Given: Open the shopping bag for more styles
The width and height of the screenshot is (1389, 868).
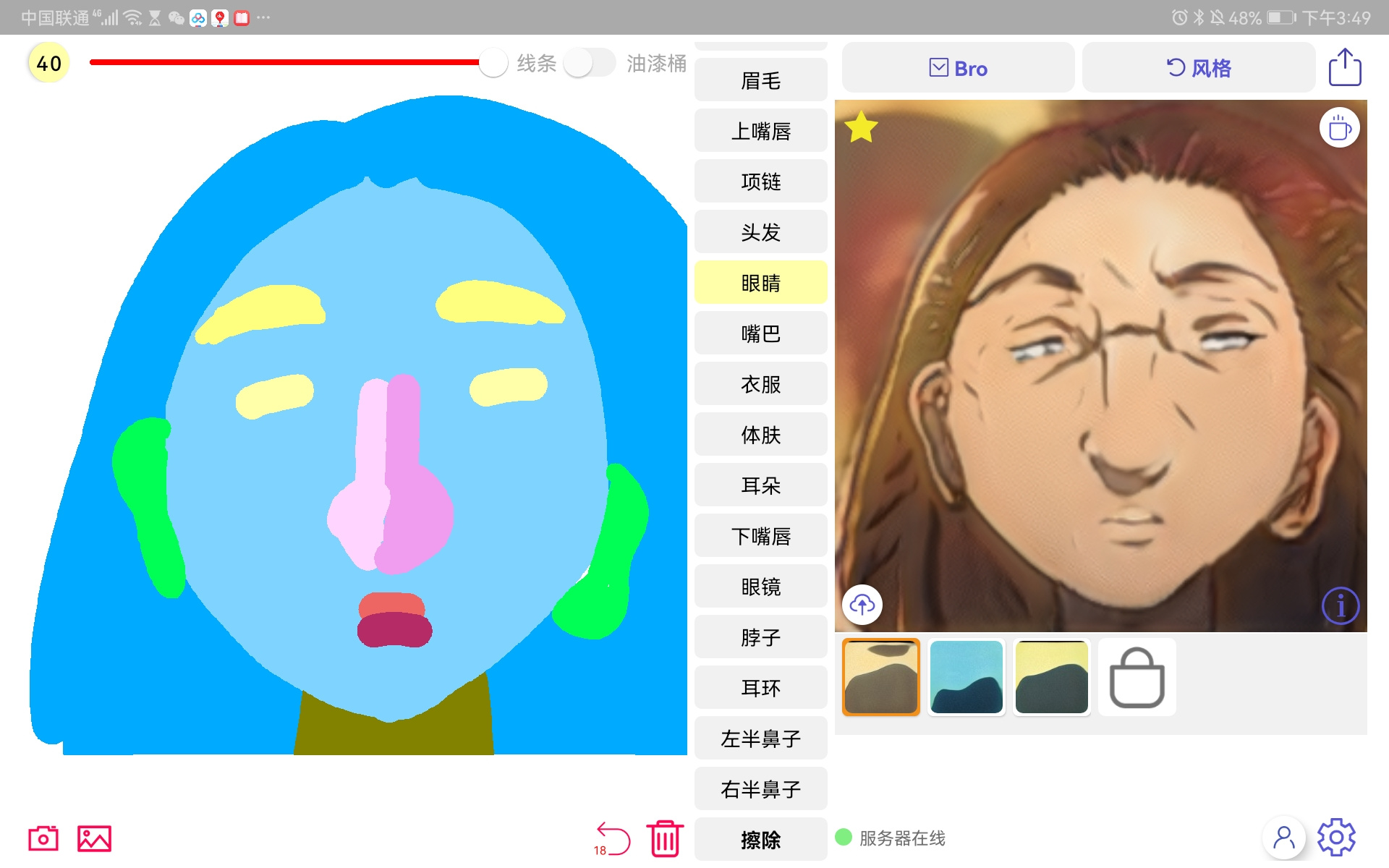Looking at the screenshot, I should (1137, 678).
